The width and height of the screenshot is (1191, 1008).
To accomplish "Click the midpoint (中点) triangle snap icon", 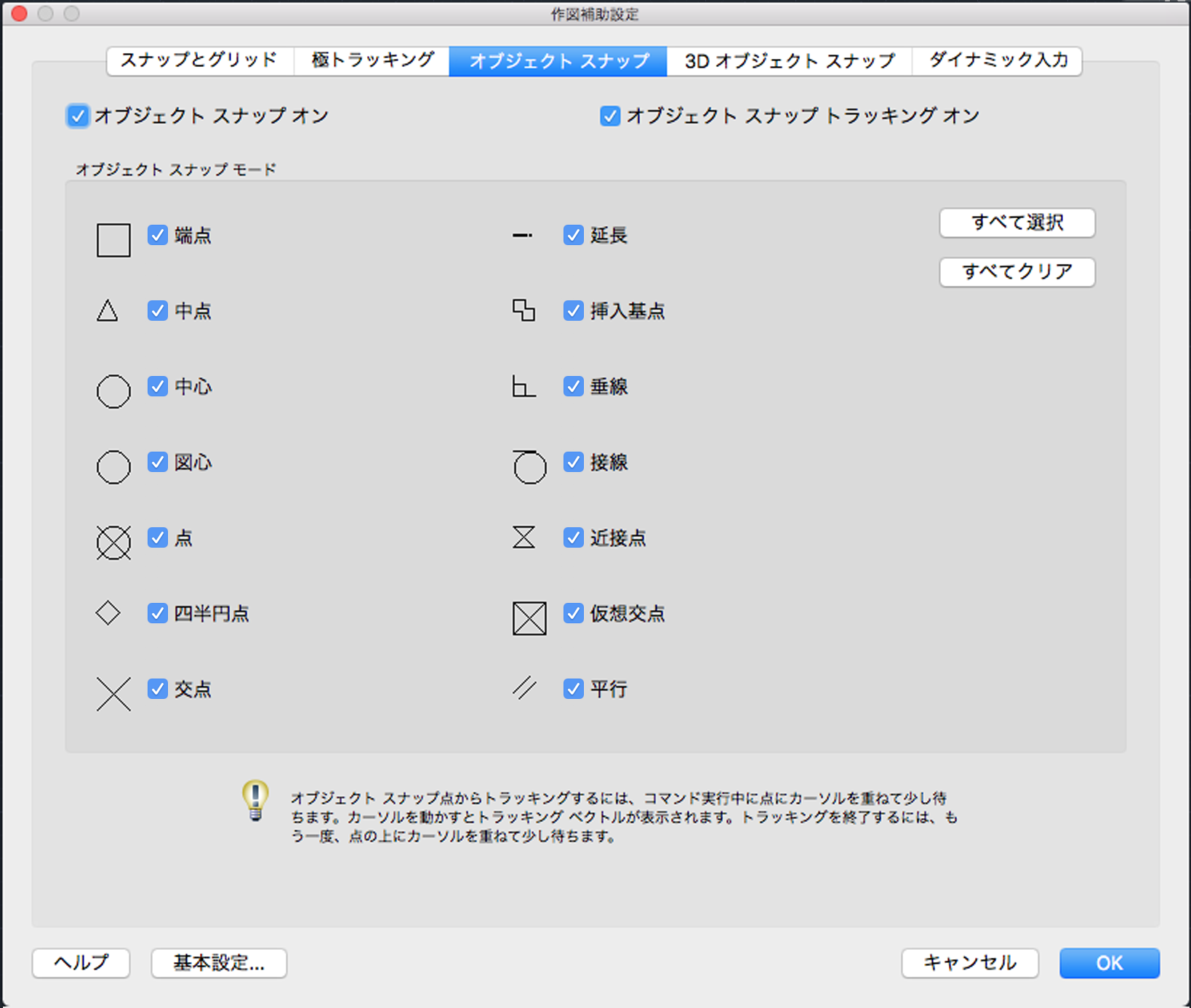I will point(108,311).
